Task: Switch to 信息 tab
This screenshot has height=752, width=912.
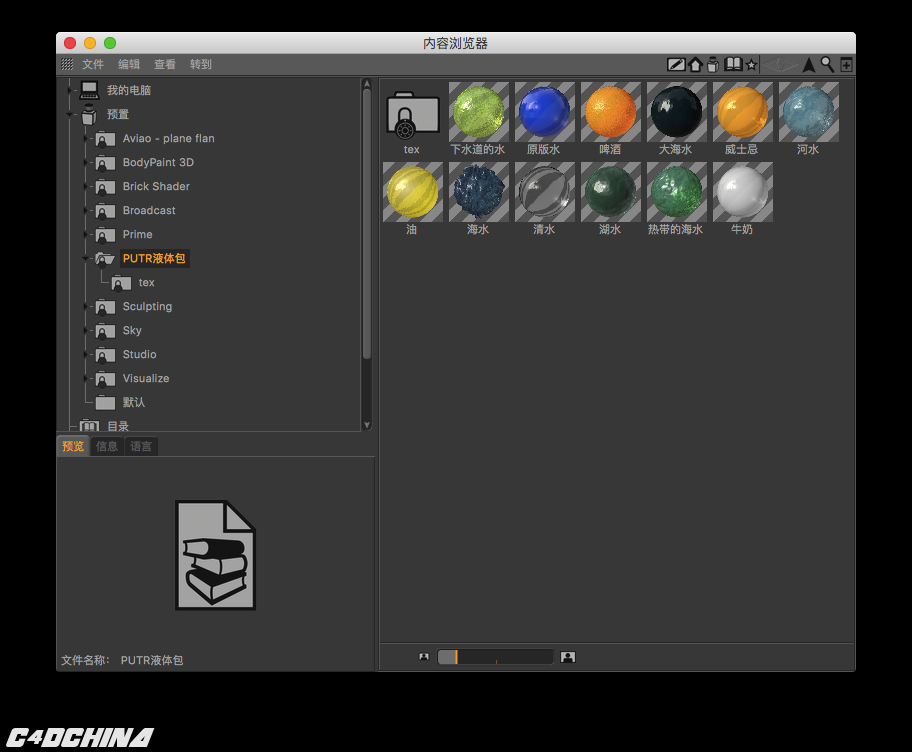Action: tap(107, 446)
